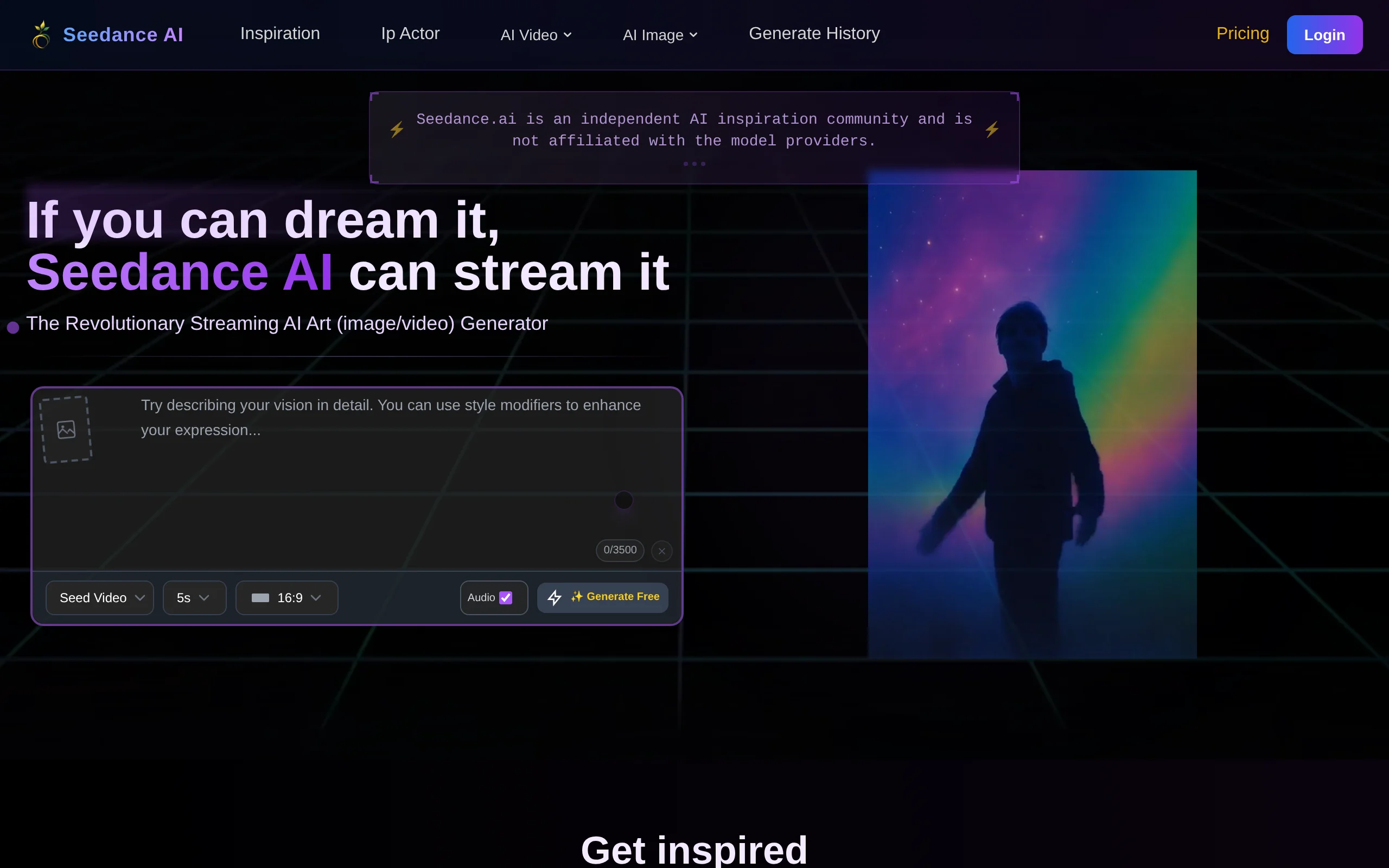Expand the AI Image menu
This screenshot has width=1389, height=868.
click(x=660, y=35)
